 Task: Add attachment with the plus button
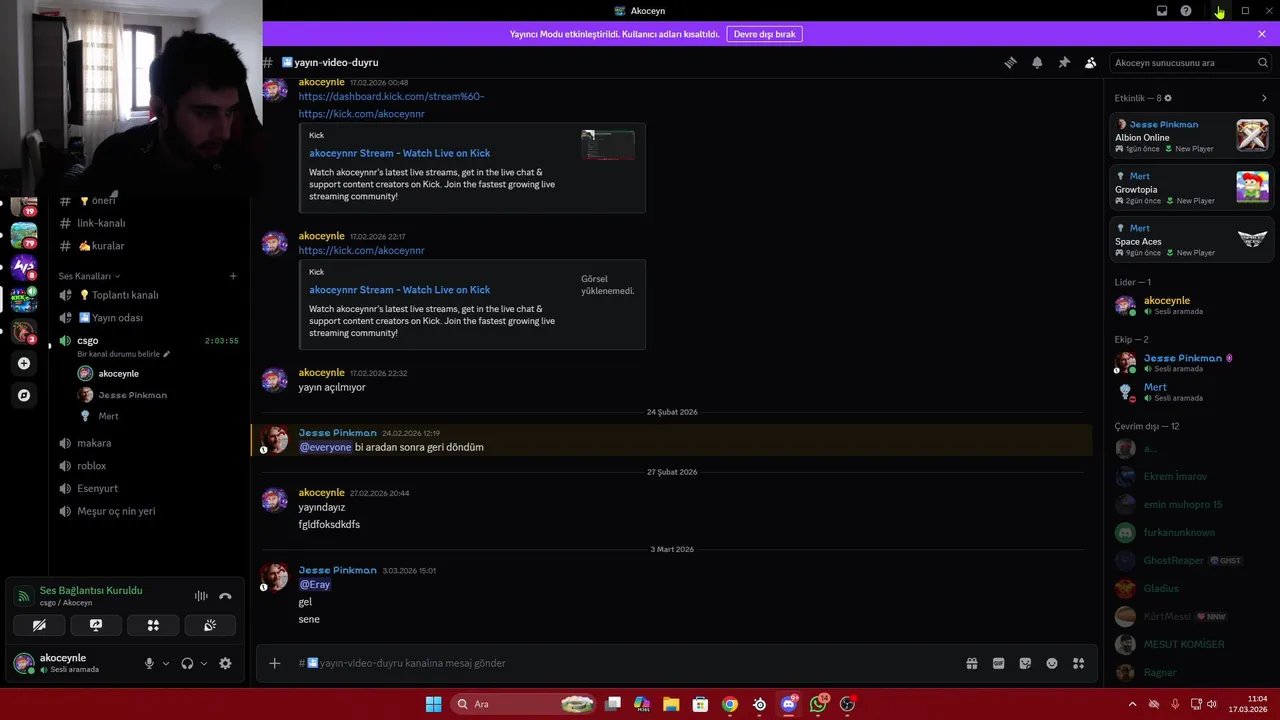pyautogui.click(x=275, y=663)
